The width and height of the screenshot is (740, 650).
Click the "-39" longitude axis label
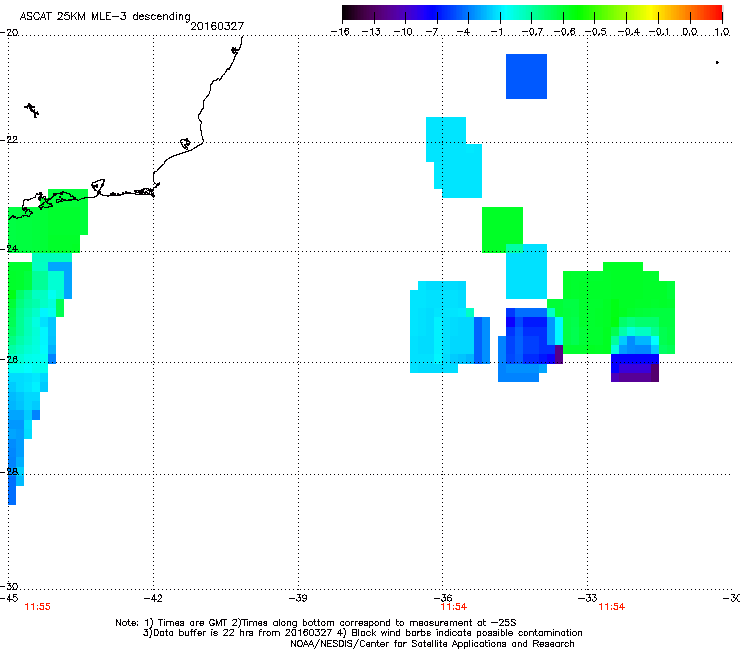[x=298, y=598]
